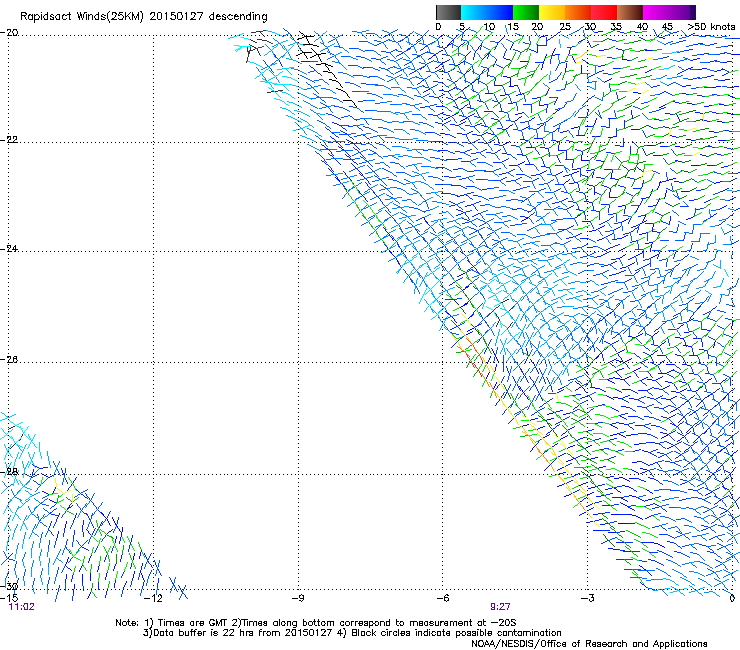Click the blue 10-15 knots legend color
The height and width of the screenshot is (650, 740).
coord(500,12)
